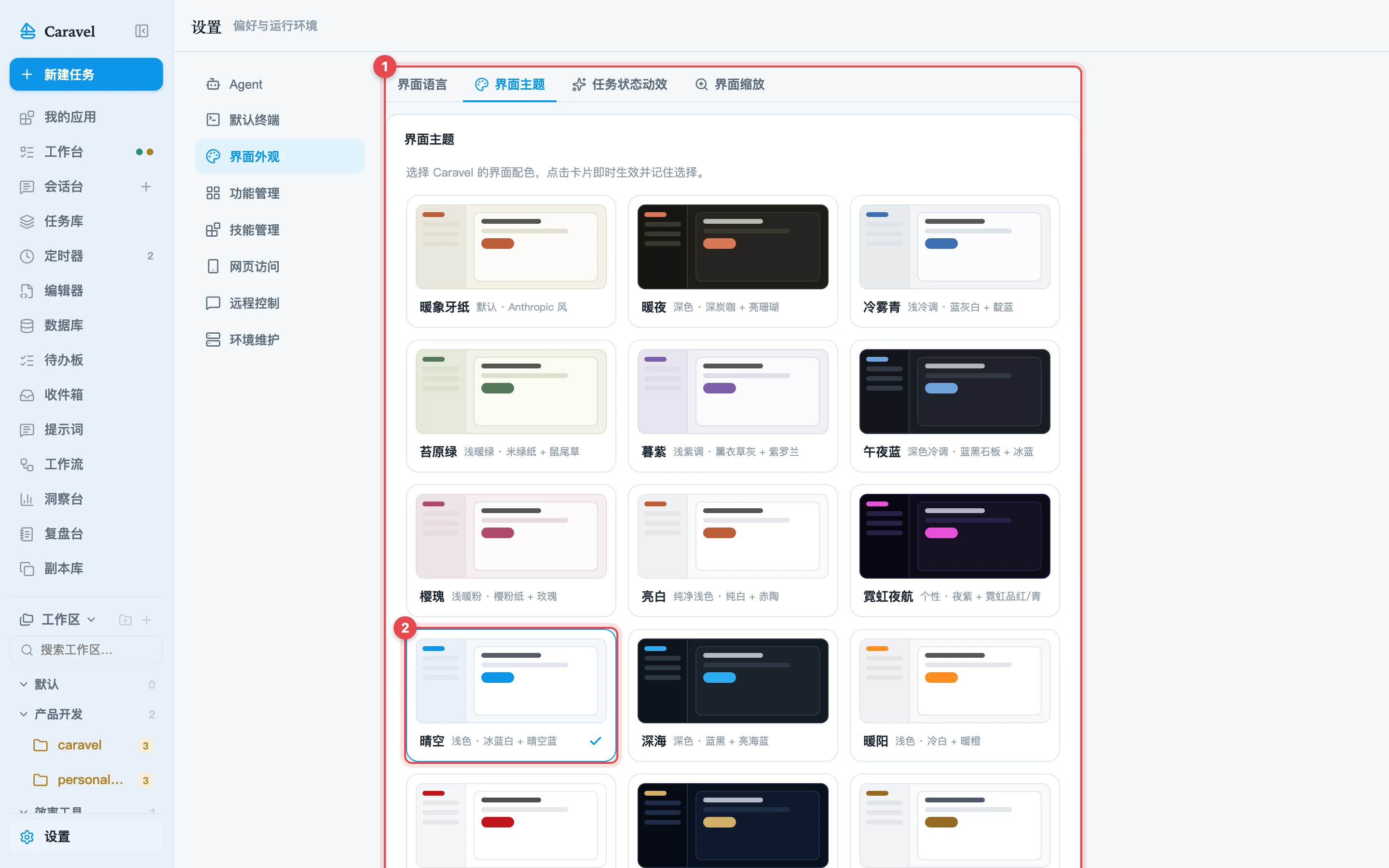
Task: Select 暖阳 theme card
Action: pos(954,696)
